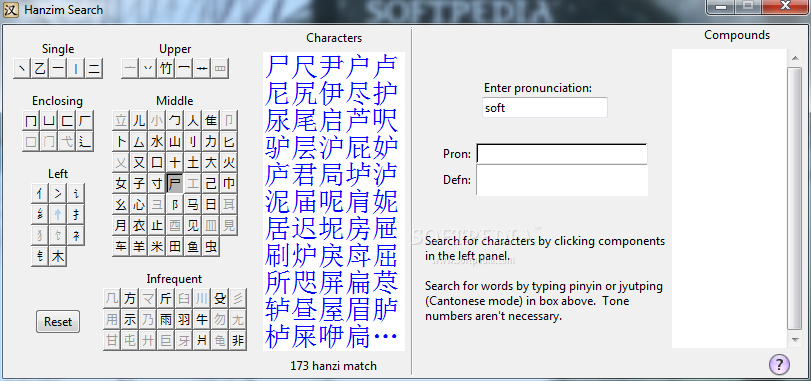Select the 隹 bird component in Middle
The height and width of the screenshot is (381, 811).
coord(211,120)
